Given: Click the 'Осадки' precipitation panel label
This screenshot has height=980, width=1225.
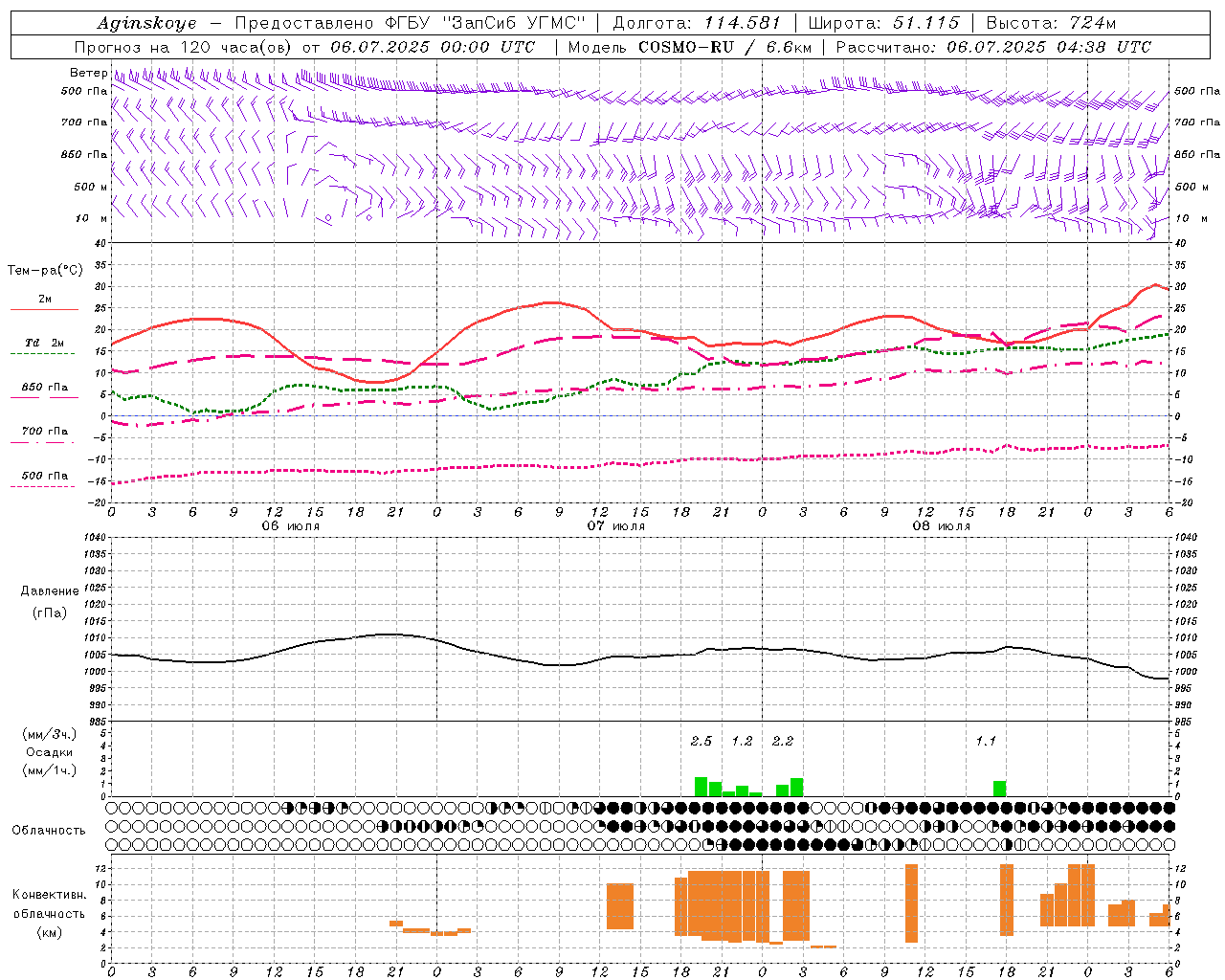Looking at the screenshot, I should click(x=49, y=752).
